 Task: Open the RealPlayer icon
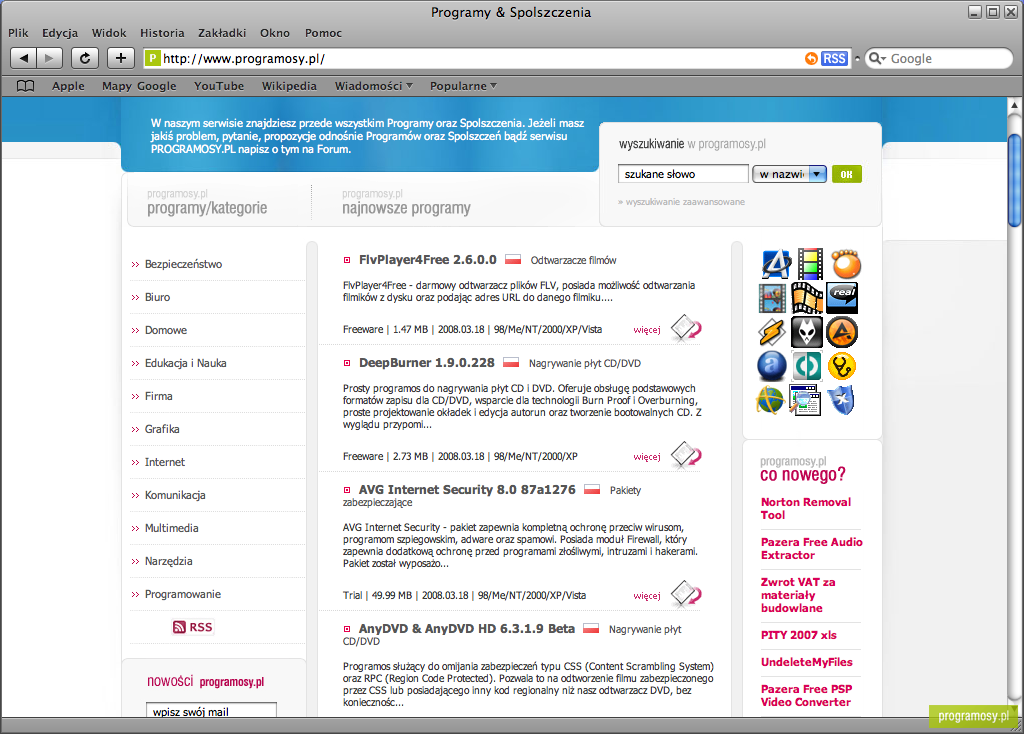pos(842,298)
